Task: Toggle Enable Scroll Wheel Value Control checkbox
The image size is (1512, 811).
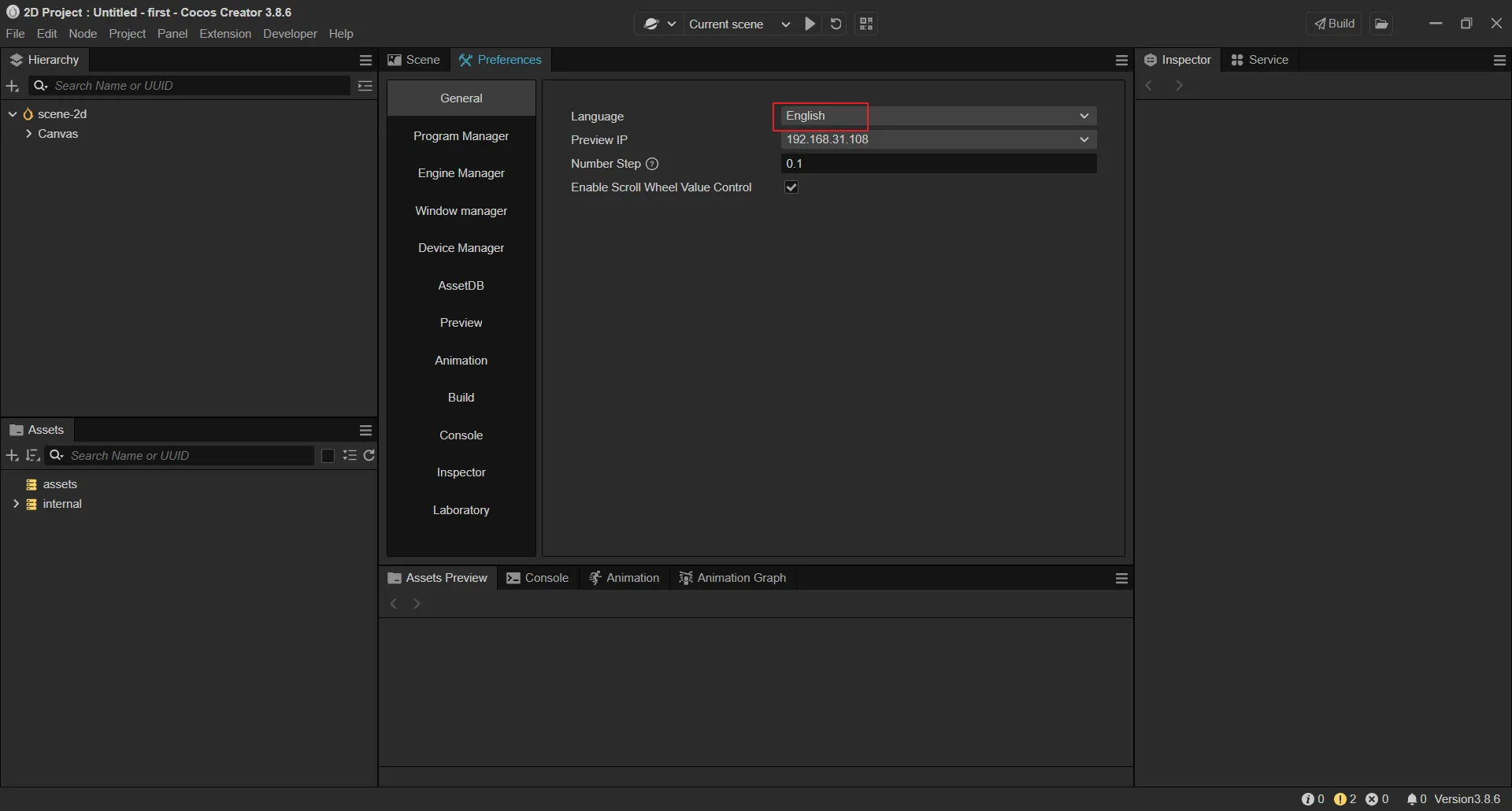Action: (791, 187)
